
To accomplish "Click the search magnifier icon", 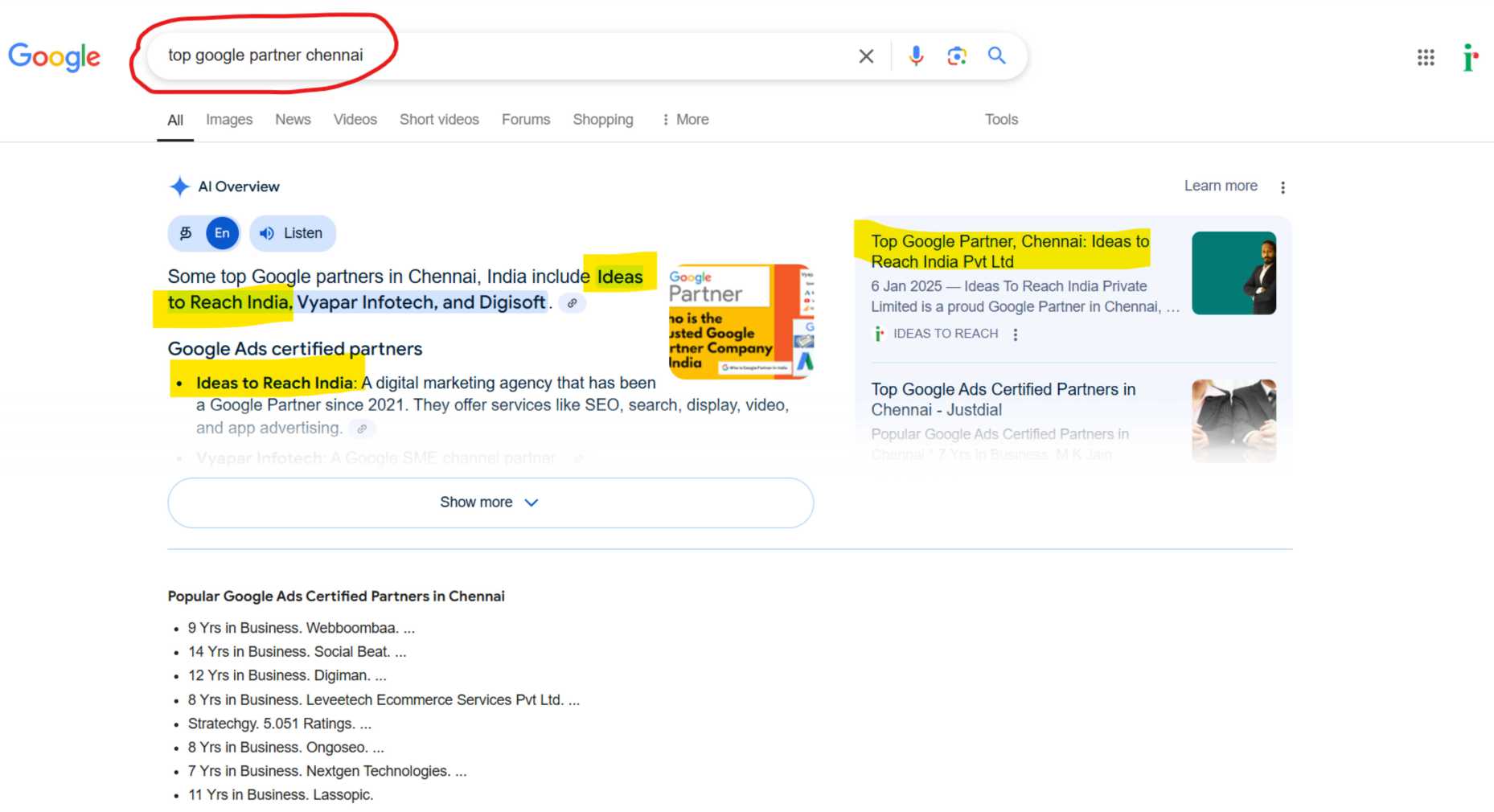I will click(x=996, y=55).
